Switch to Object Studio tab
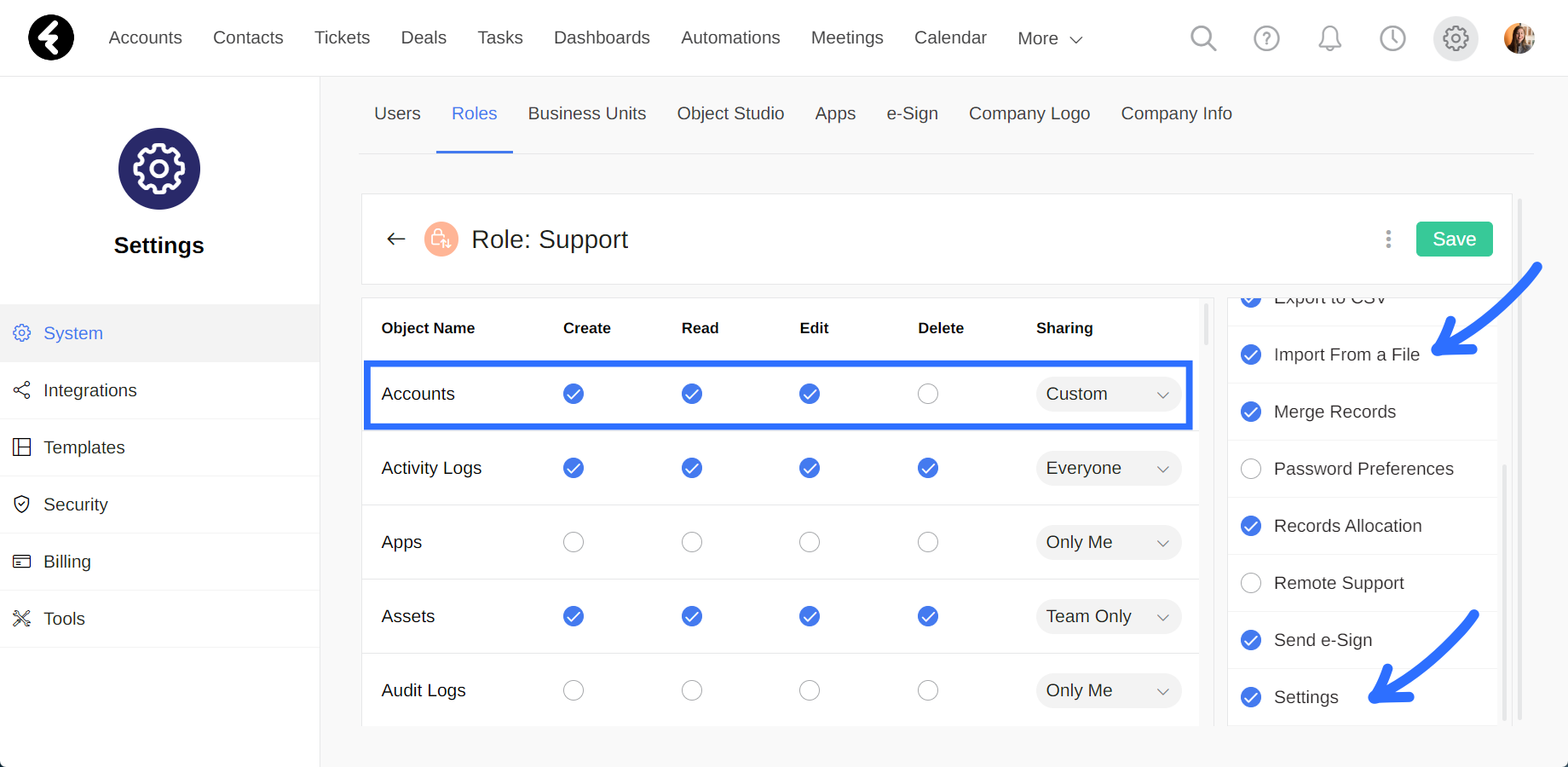 [x=730, y=113]
